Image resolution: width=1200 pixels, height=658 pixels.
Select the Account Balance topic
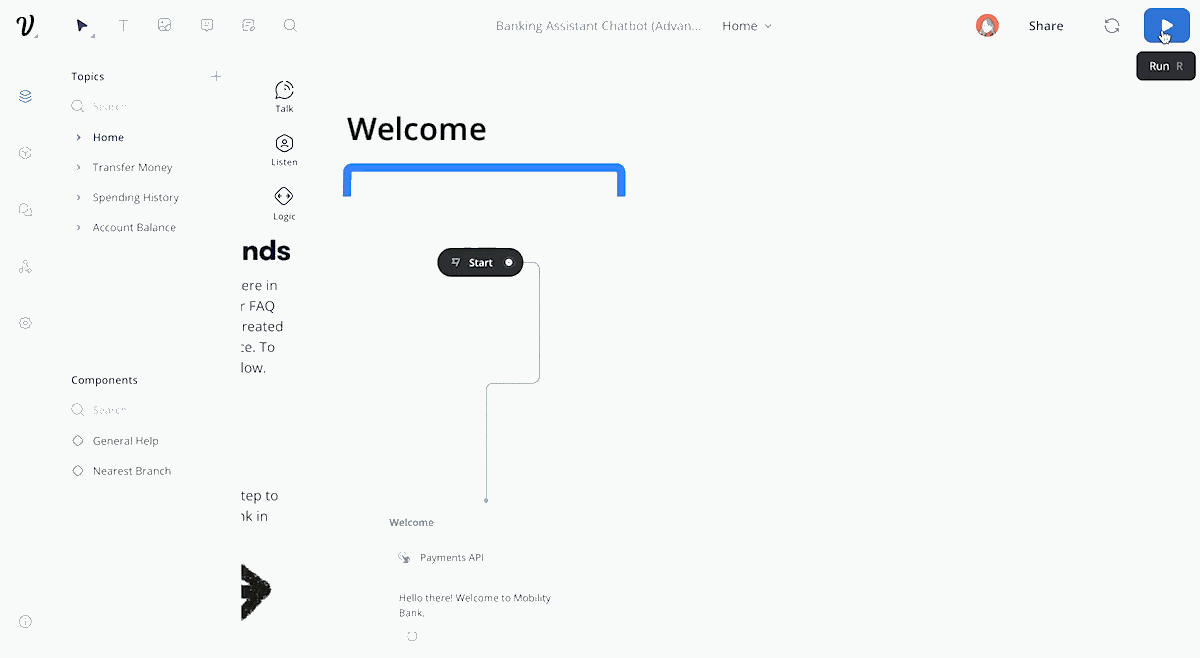tap(134, 227)
